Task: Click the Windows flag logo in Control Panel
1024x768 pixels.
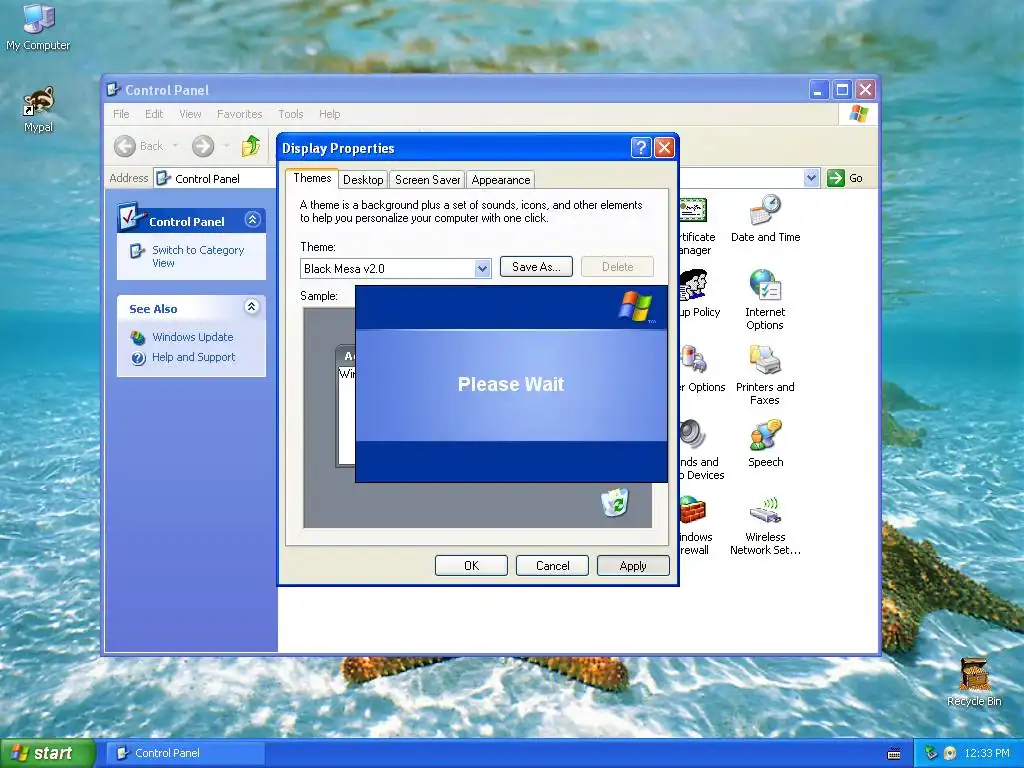Action: [x=859, y=114]
